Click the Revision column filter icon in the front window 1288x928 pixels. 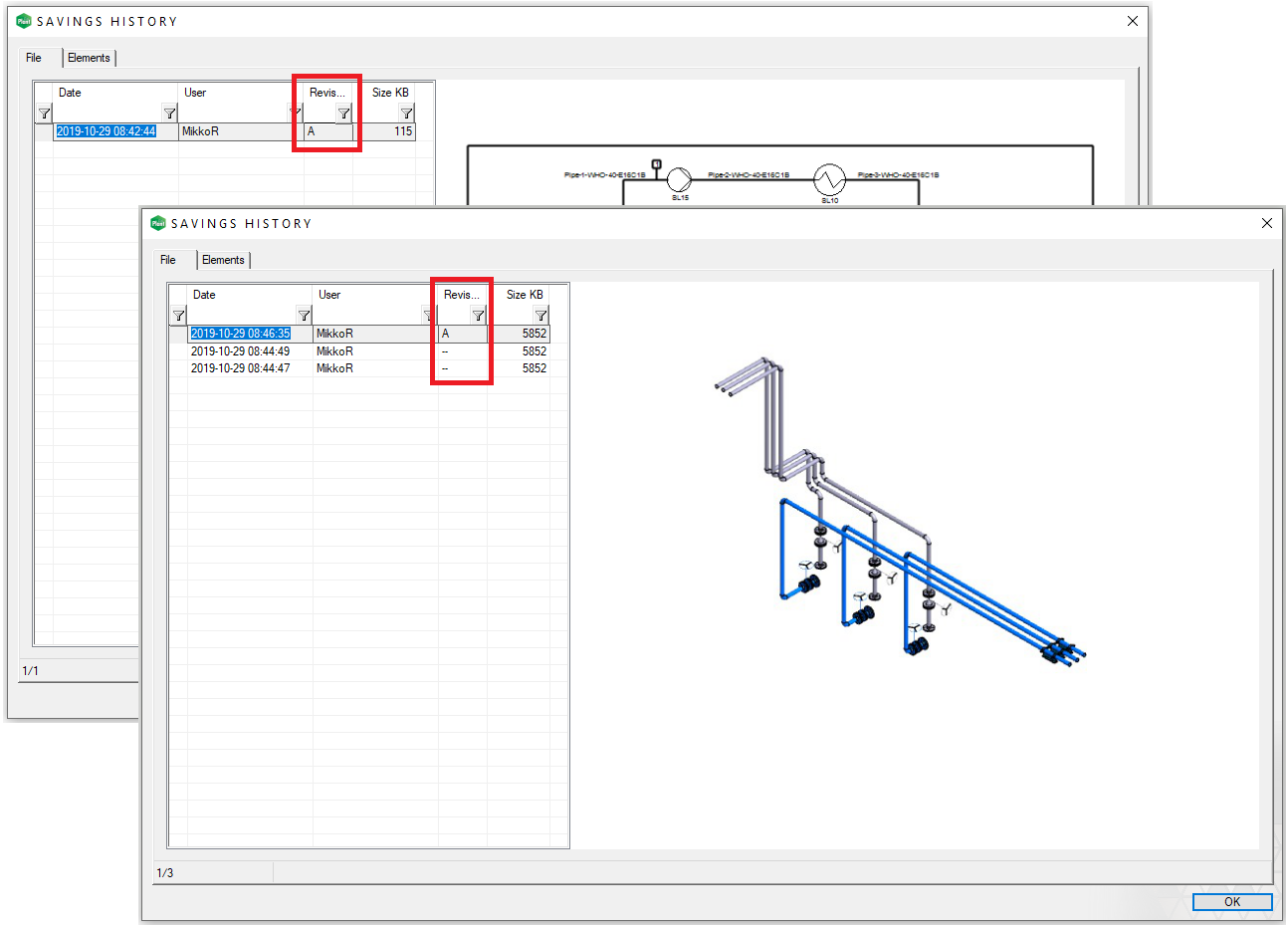[478, 316]
